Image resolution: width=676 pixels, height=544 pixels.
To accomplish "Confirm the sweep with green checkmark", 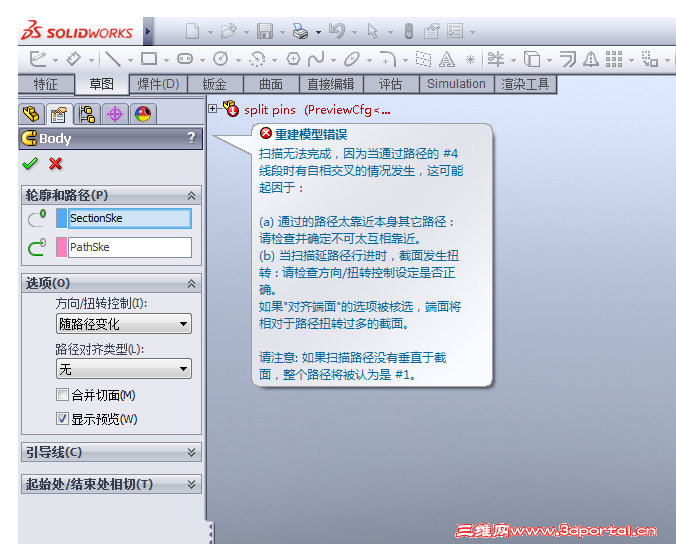I will 30,164.
